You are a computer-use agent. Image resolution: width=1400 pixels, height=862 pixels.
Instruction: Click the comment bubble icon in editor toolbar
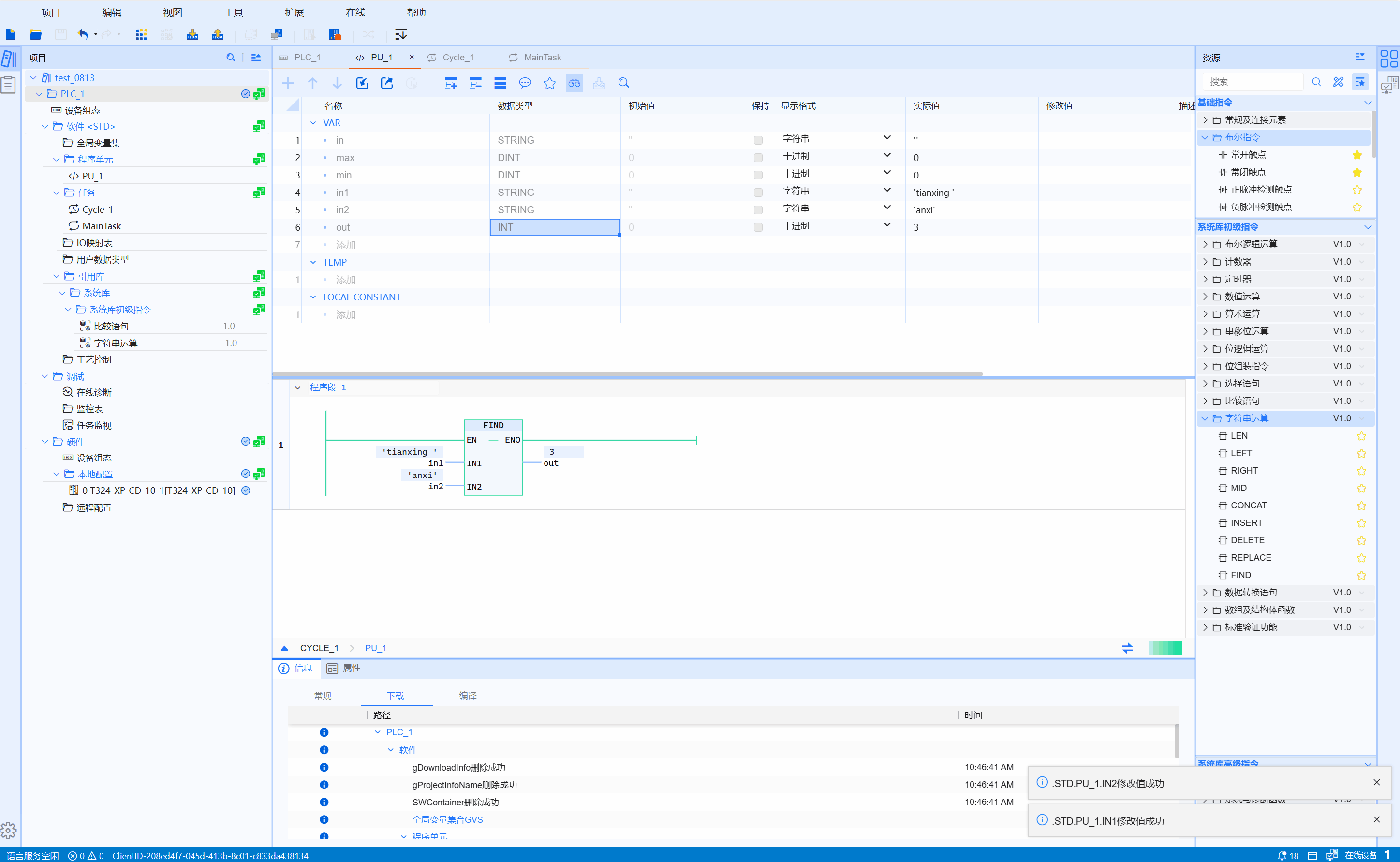[525, 83]
